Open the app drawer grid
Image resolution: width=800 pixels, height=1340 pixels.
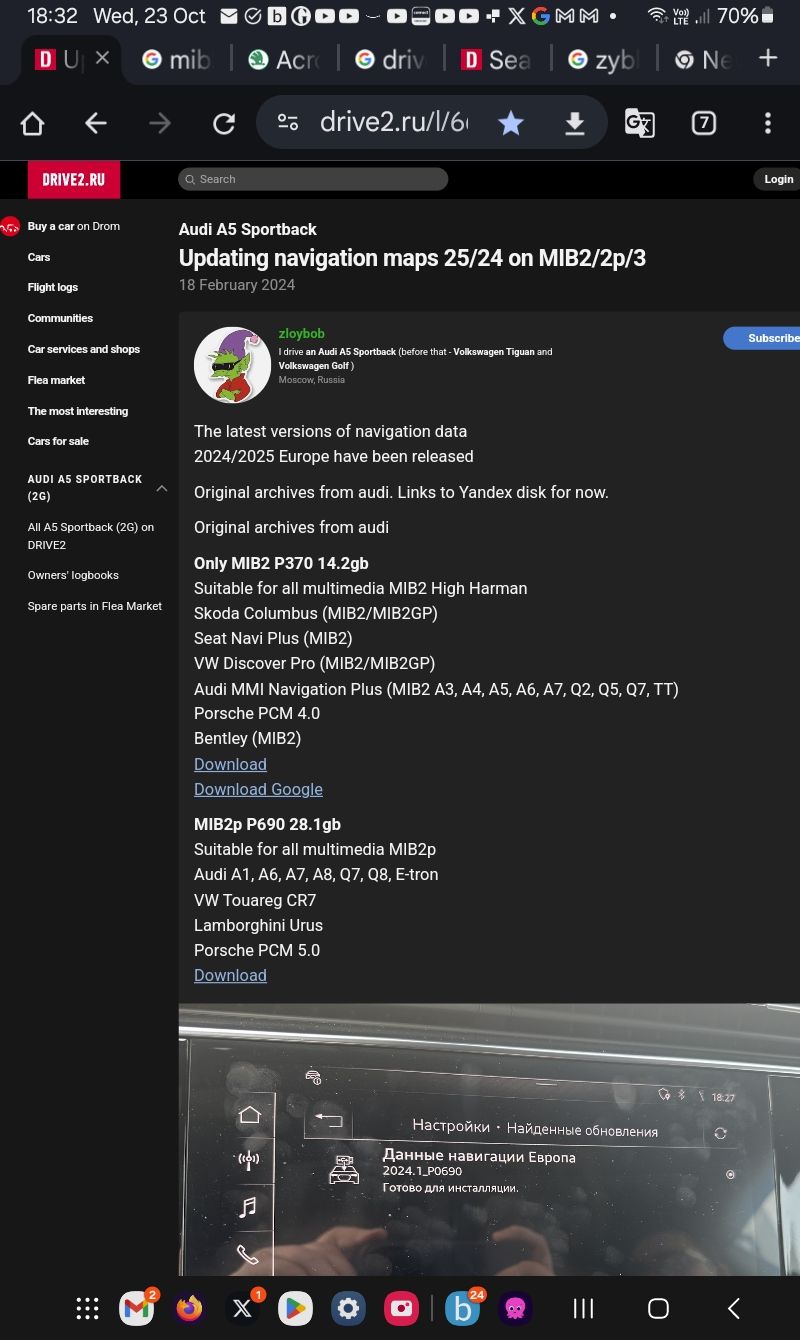click(87, 1308)
